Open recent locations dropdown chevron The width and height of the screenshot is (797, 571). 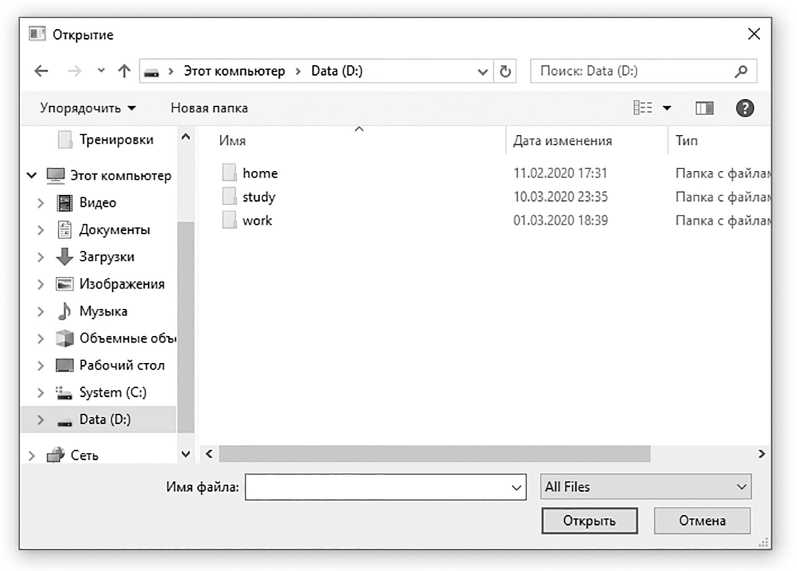click(101, 70)
